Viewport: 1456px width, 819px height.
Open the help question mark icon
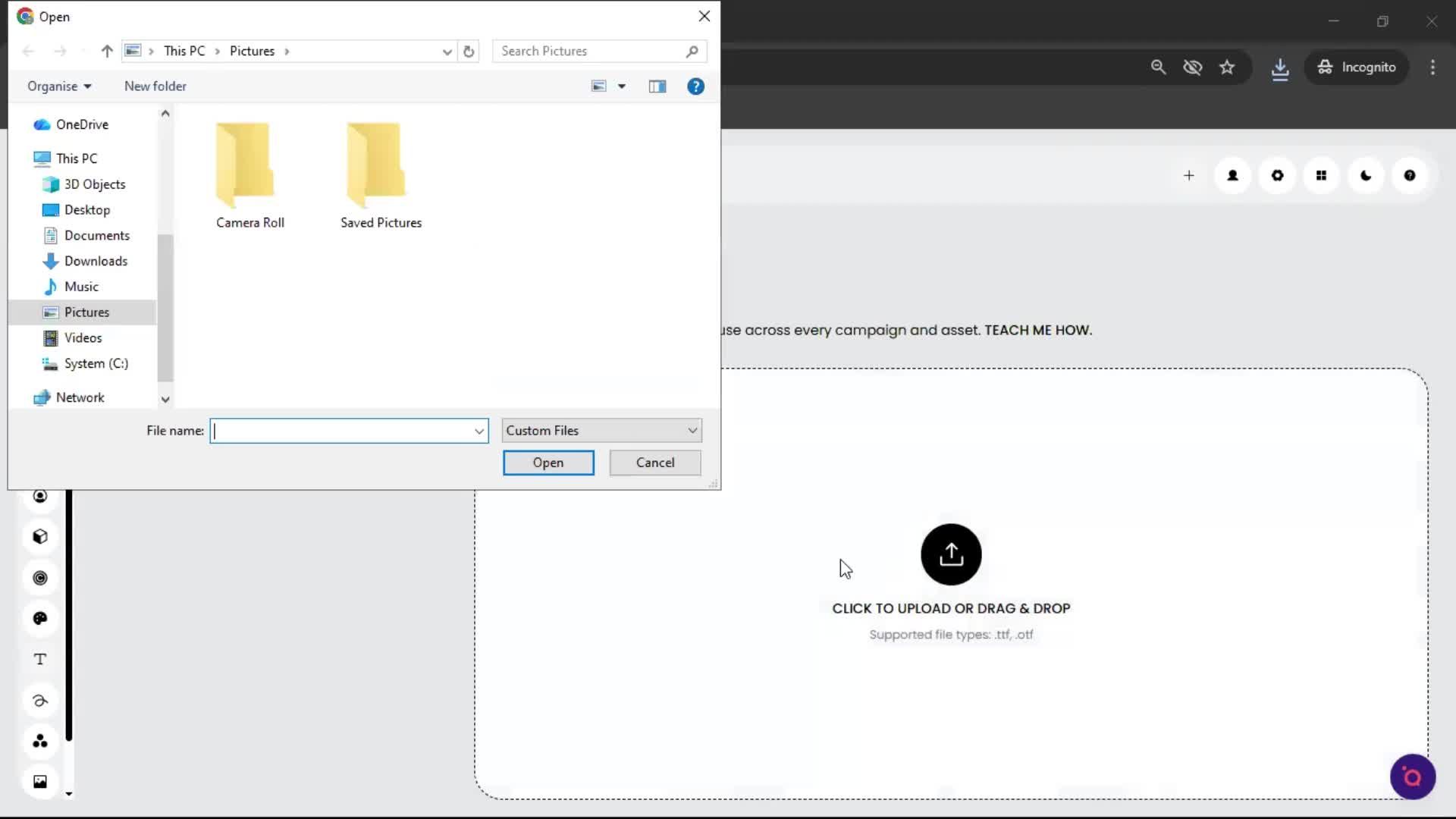(x=1410, y=175)
